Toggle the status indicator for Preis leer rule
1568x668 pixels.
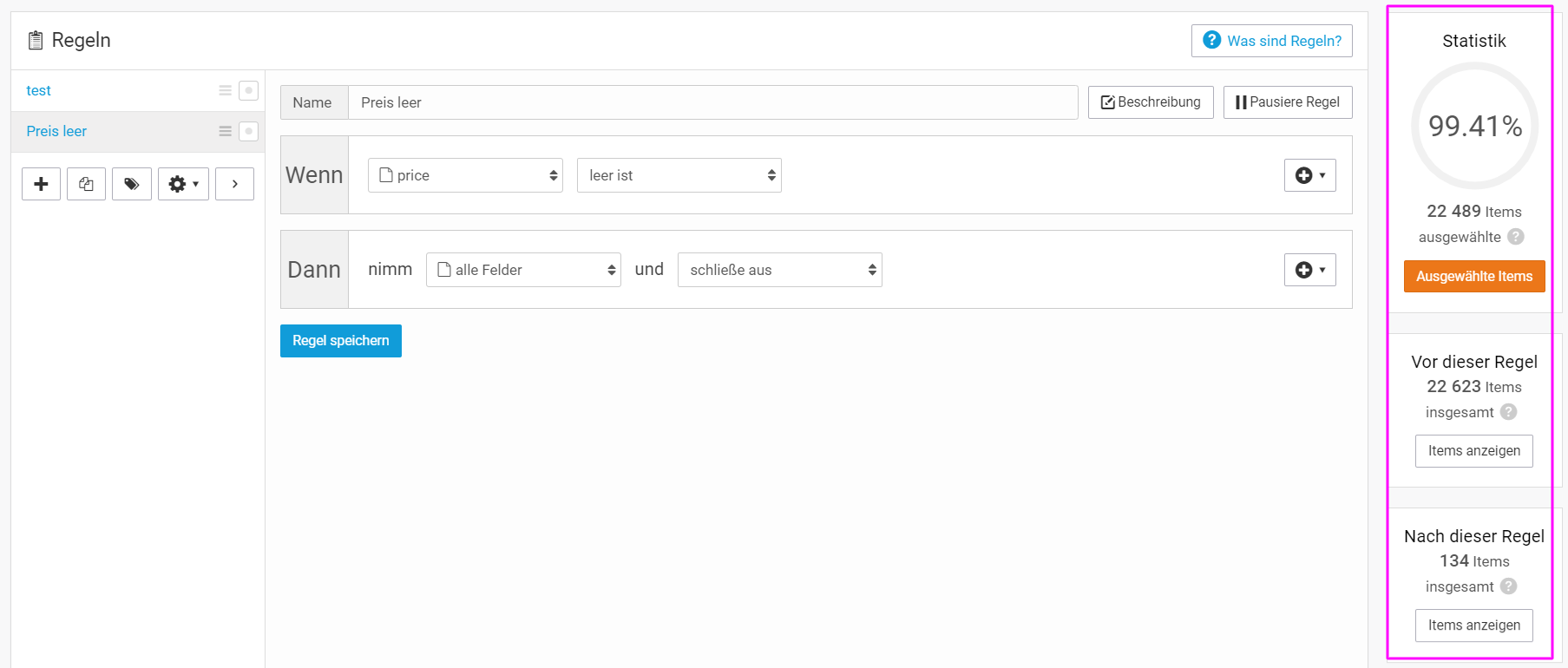[248, 131]
